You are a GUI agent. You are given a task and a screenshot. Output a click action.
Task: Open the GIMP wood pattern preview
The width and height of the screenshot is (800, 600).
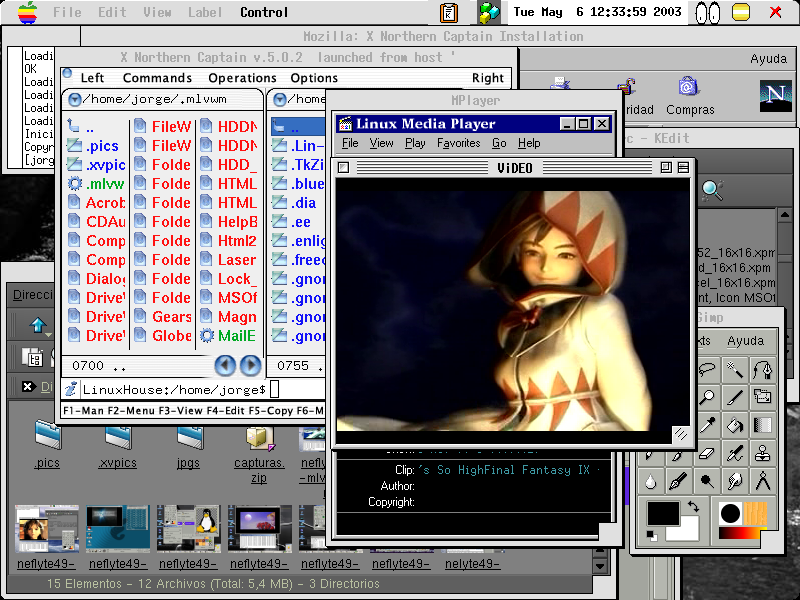[755, 514]
